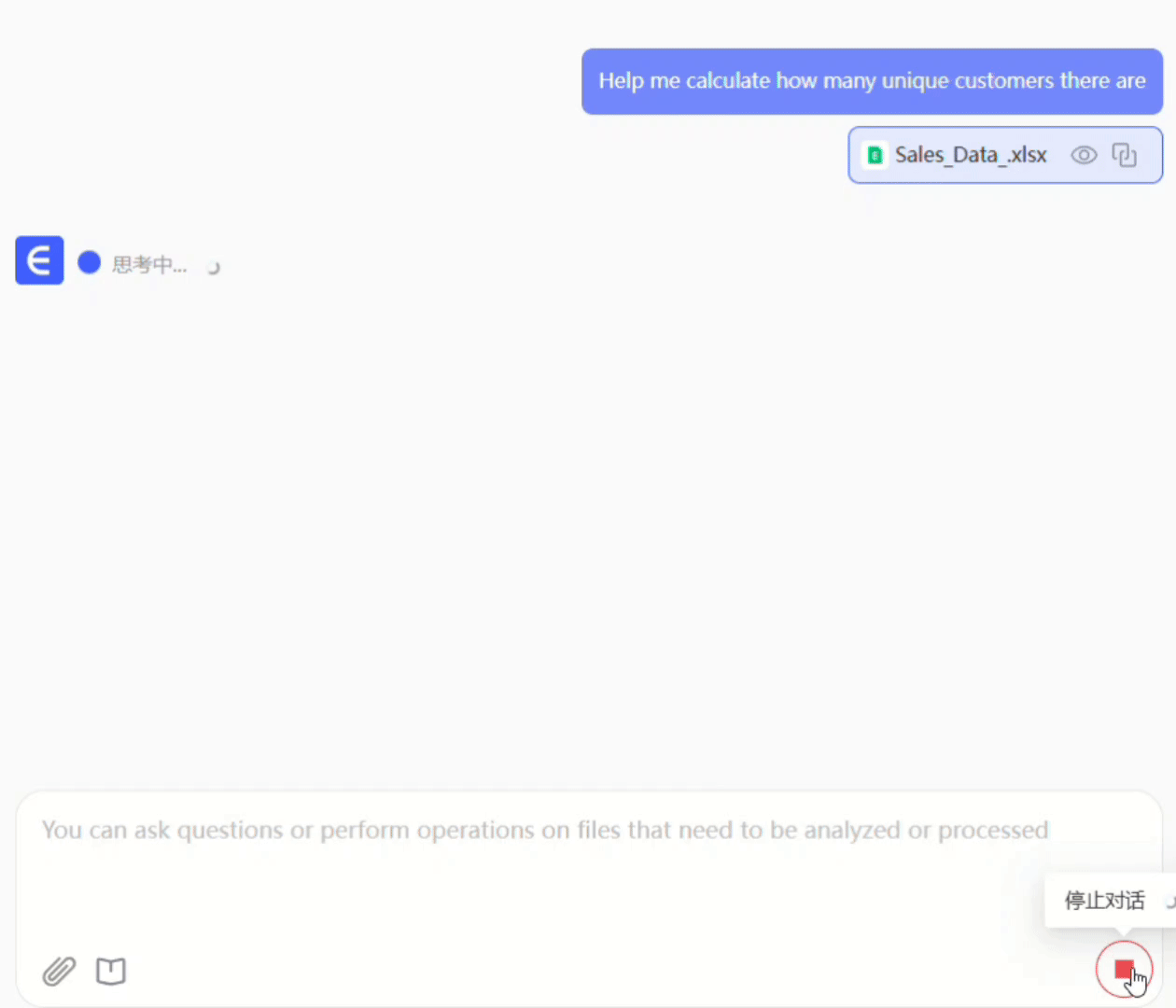Screen dimensions: 1176x1008
Task: Click the green spreadsheet file icon
Action: tap(875, 155)
